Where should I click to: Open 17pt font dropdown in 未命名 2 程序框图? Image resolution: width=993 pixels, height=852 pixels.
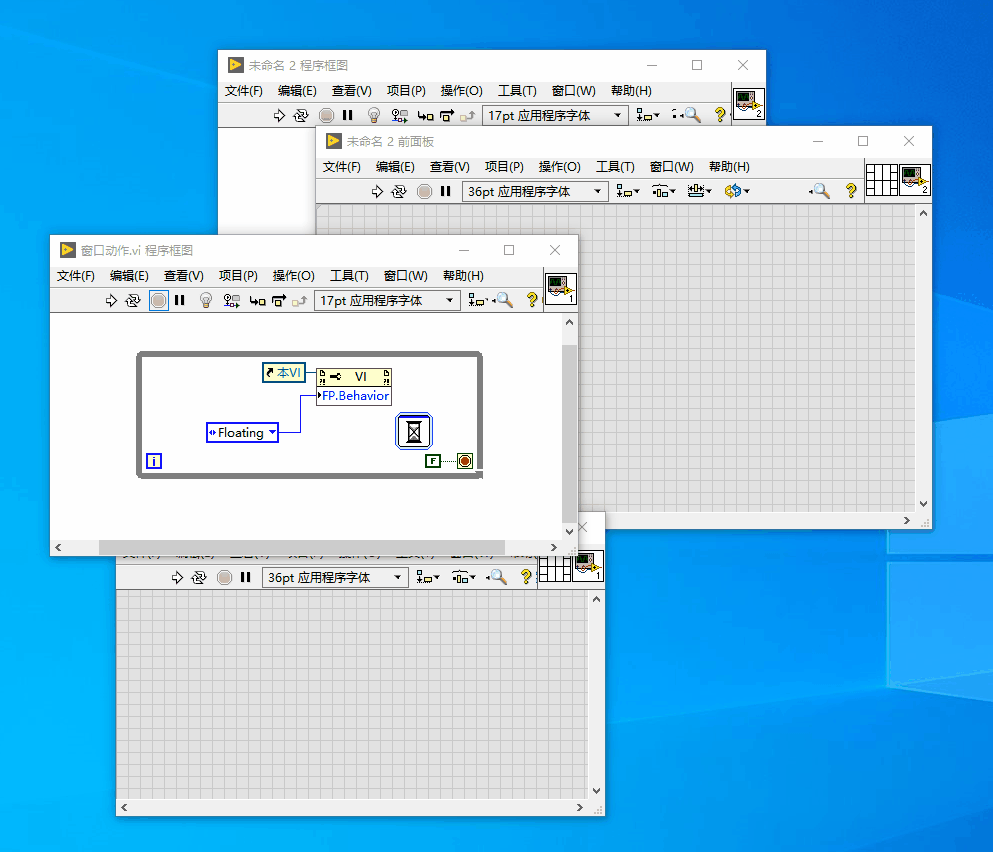(555, 115)
